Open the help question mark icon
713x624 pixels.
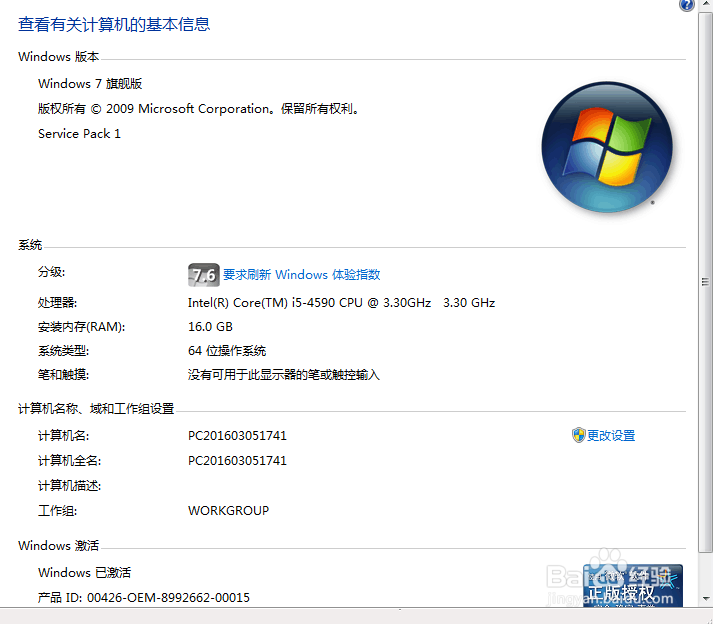686,4
